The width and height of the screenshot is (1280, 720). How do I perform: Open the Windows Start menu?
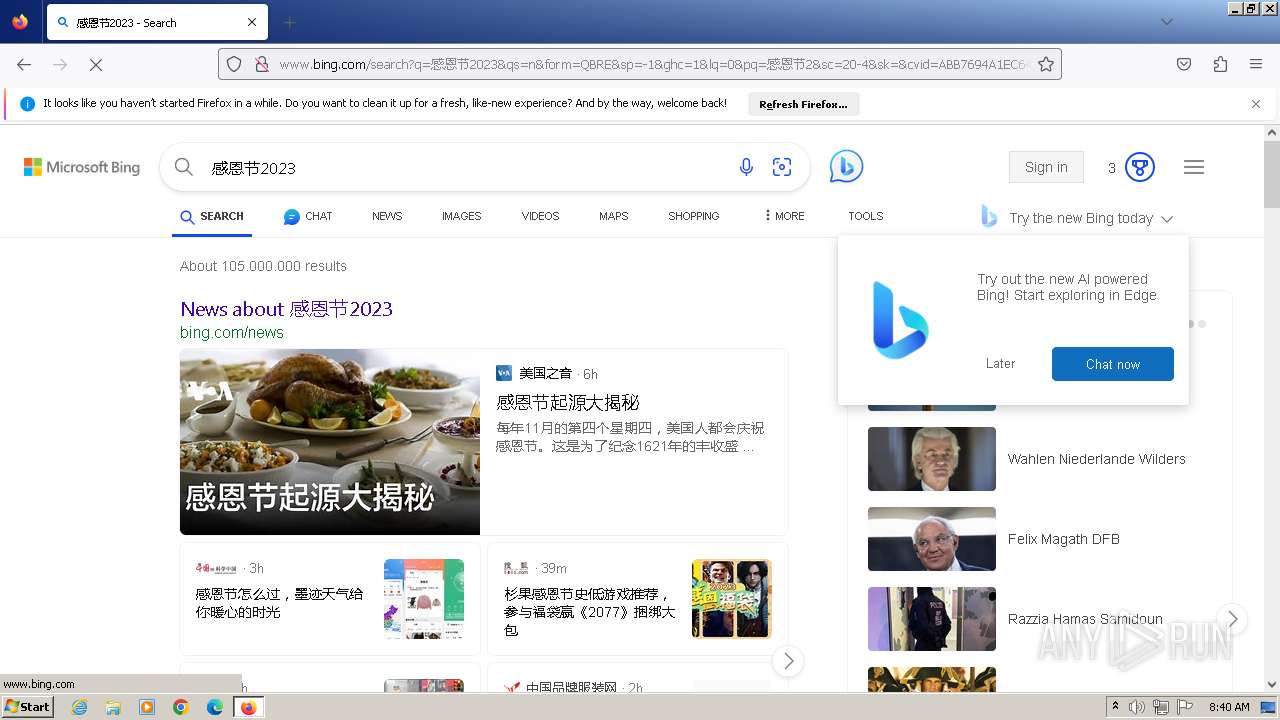pyautogui.click(x=28, y=707)
